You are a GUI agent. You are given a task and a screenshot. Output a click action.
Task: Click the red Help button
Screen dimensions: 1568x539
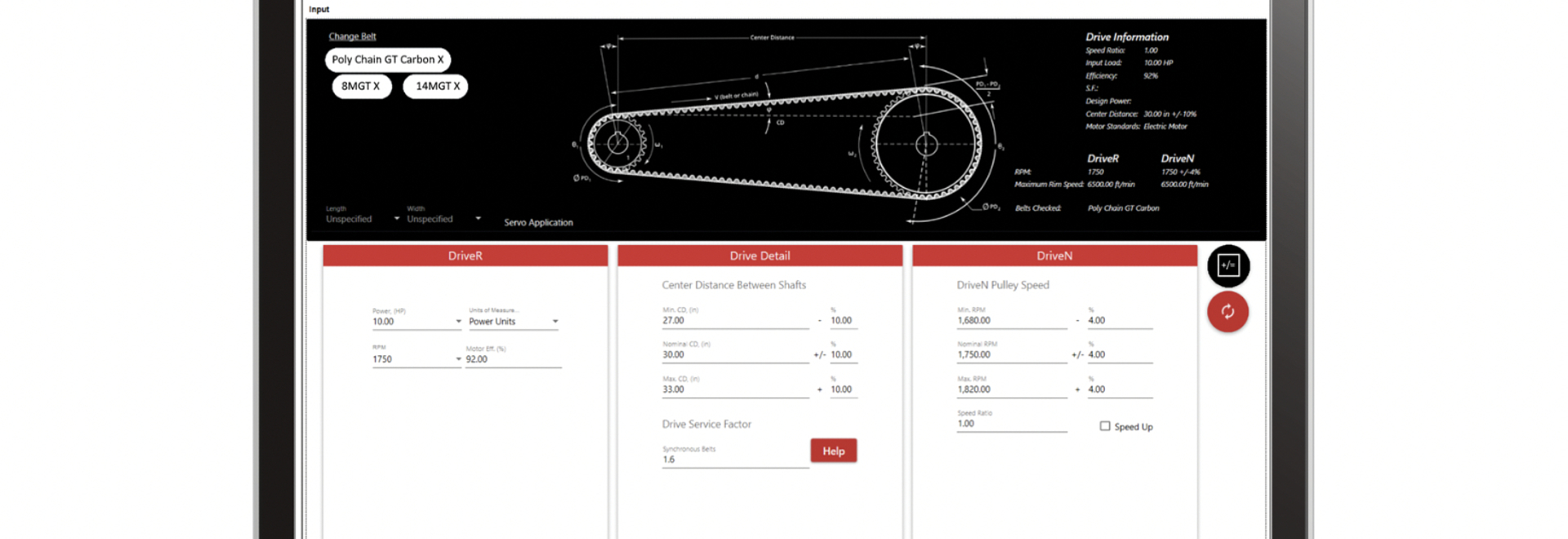tap(833, 451)
